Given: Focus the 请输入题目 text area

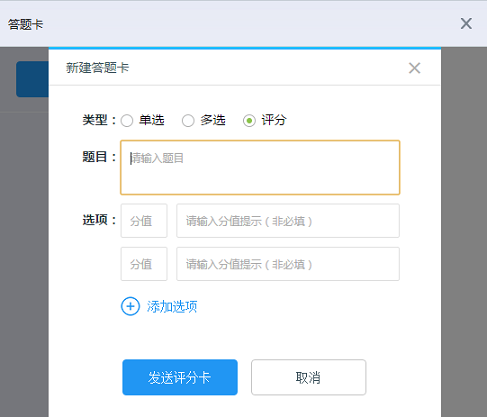Looking at the screenshot, I should 260,167.
